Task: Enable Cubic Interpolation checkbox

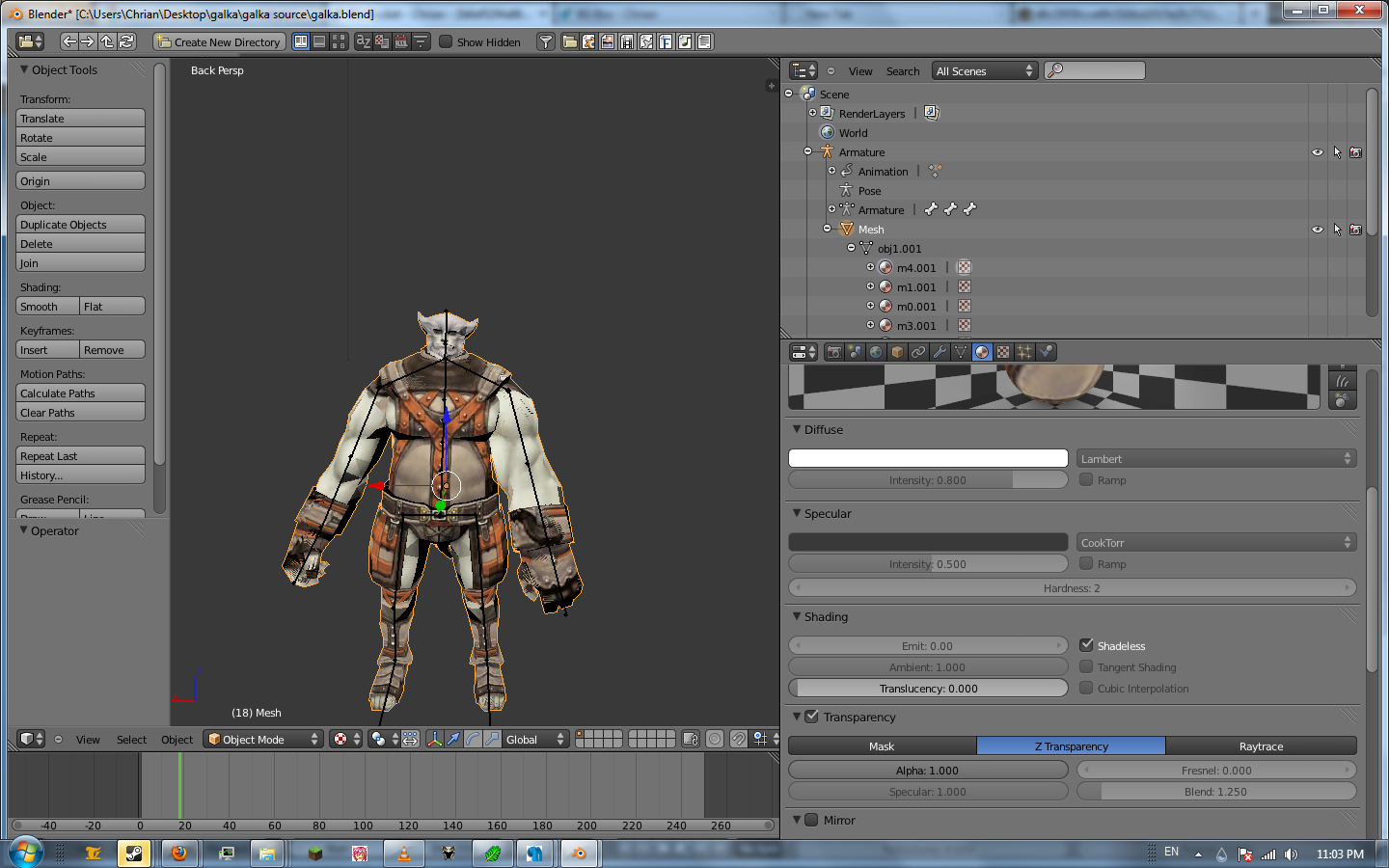Action: click(1086, 688)
